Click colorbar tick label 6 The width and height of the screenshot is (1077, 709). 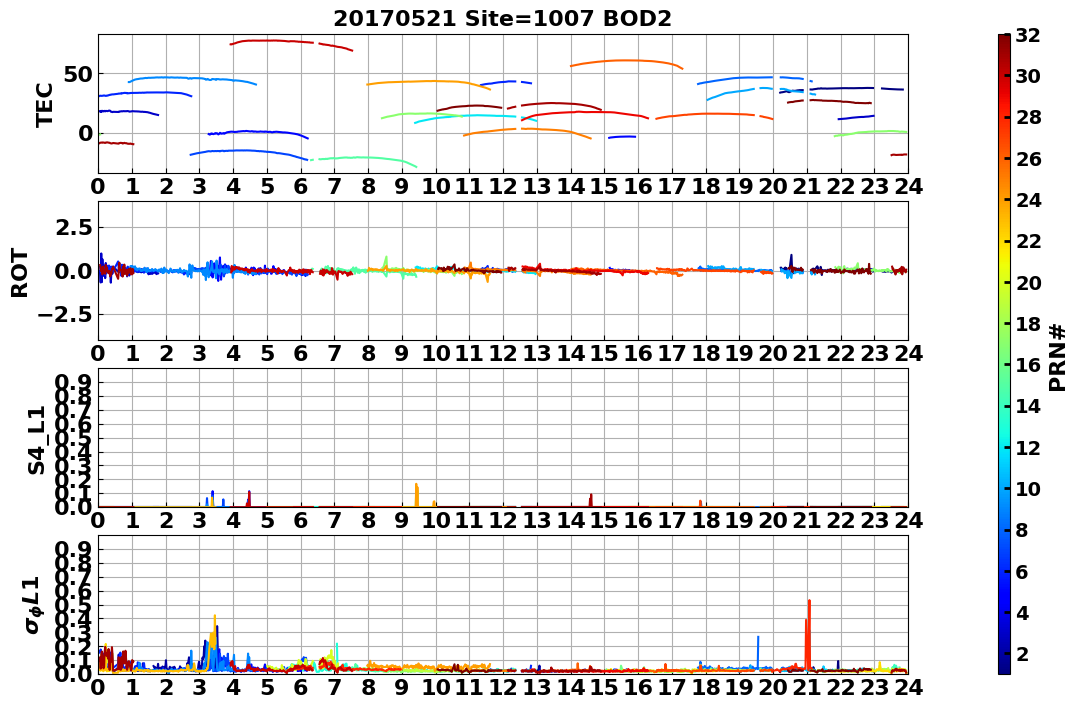[1022, 571]
